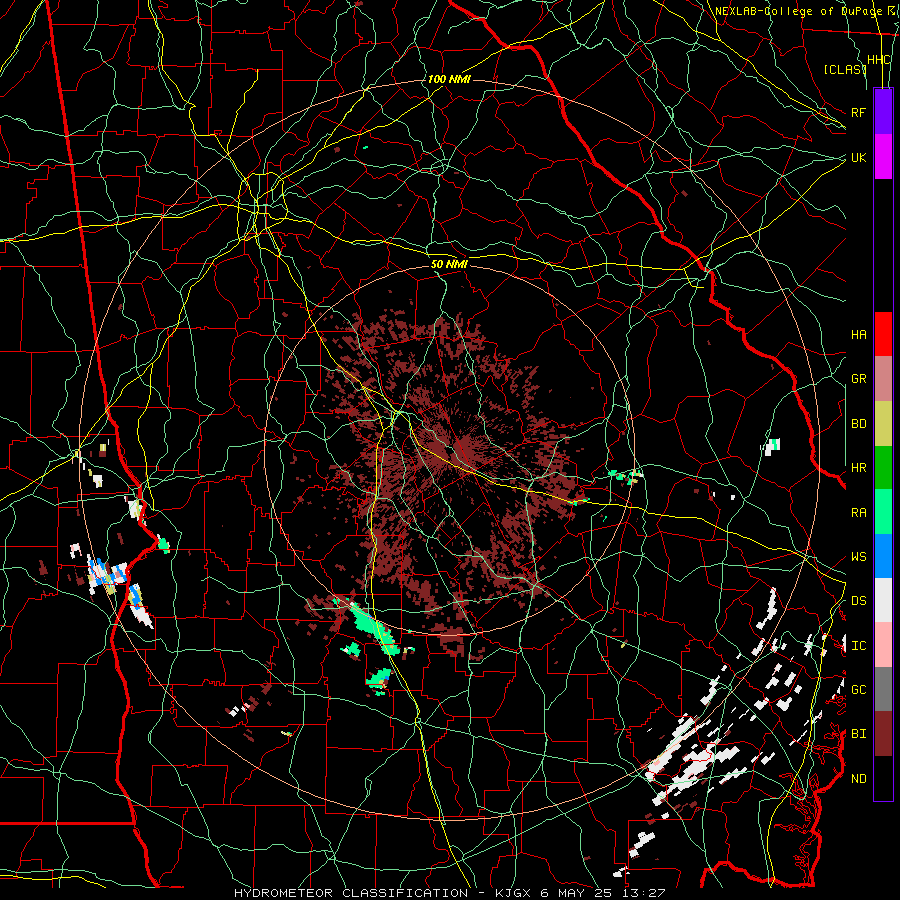The image size is (900, 900).
Task: Select the GR pink-tan legend swatch
Action: [x=883, y=379]
